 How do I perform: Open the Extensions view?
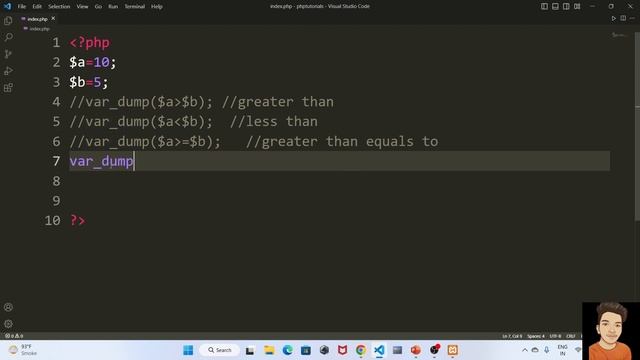8,88
